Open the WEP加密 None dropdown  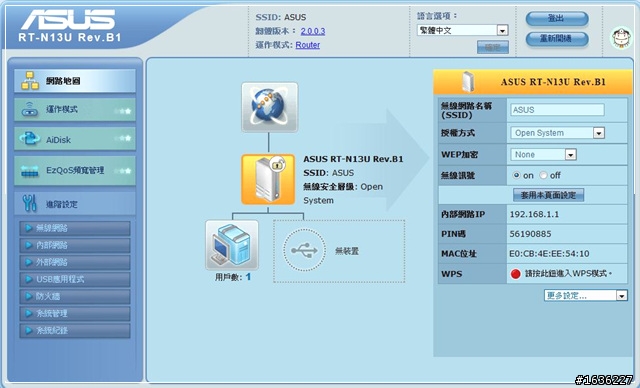tap(543, 155)
